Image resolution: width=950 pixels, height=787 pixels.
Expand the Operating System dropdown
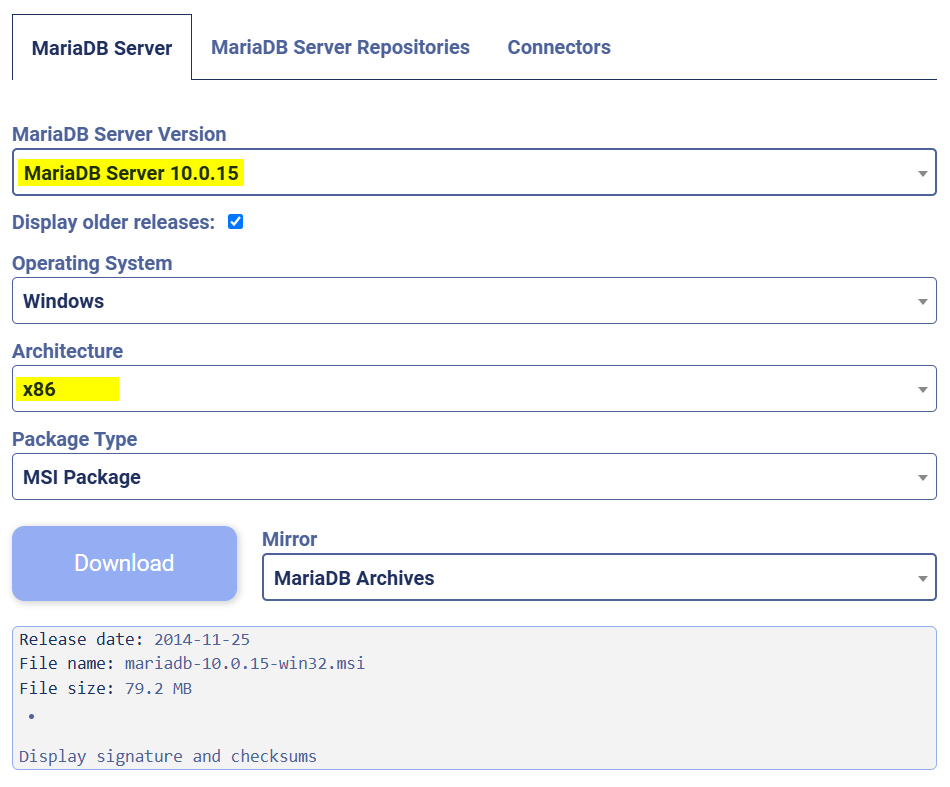(x=473, y=300)
